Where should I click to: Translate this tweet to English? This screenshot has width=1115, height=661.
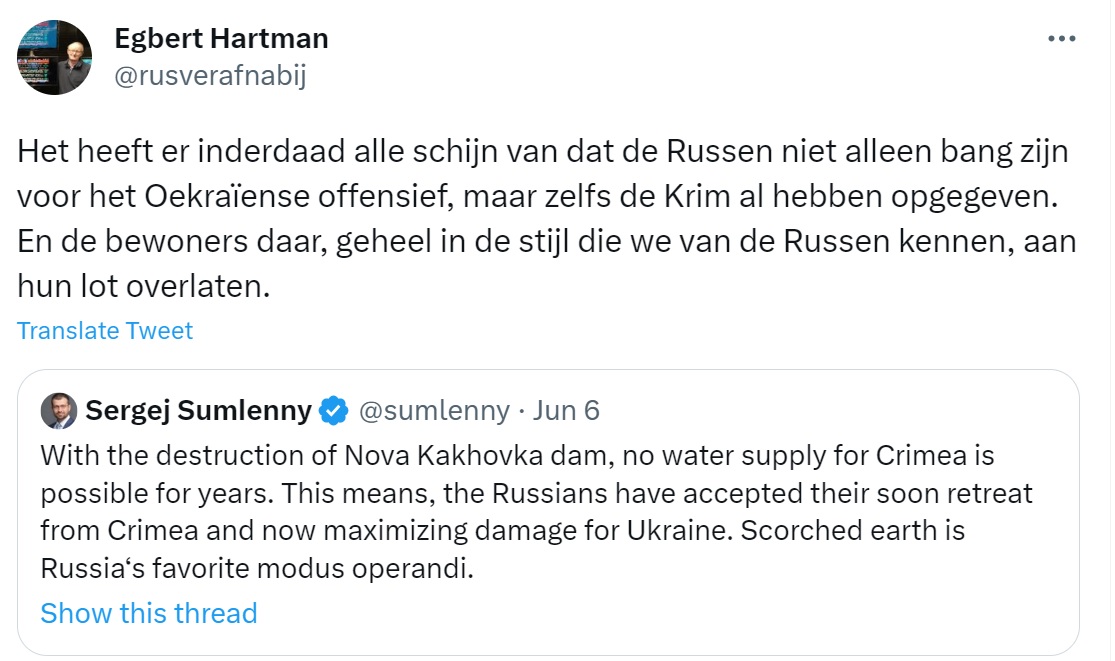(105, 330)
